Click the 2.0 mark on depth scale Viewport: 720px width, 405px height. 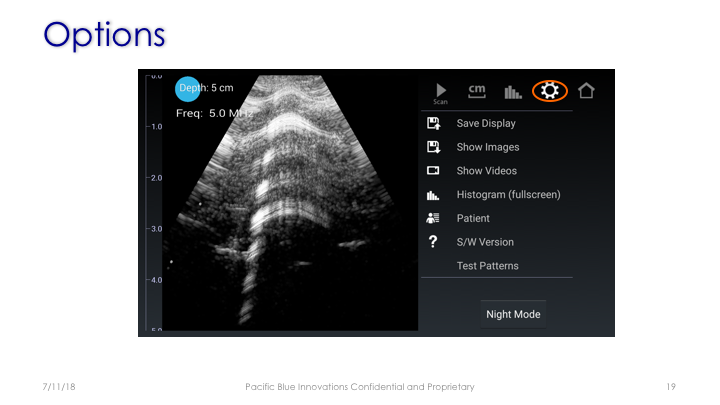[x=156, y=178]
